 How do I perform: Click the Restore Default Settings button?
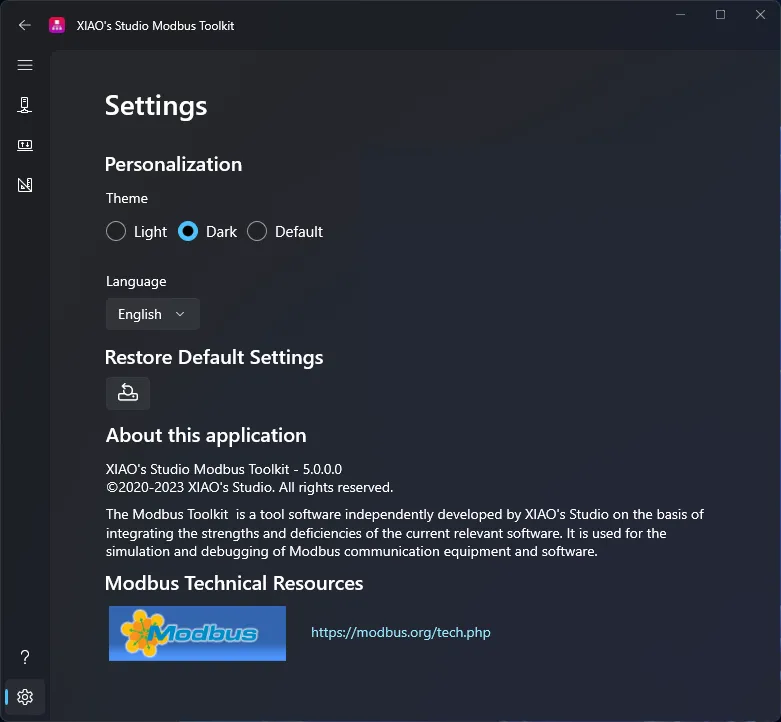tap(128, 393)
